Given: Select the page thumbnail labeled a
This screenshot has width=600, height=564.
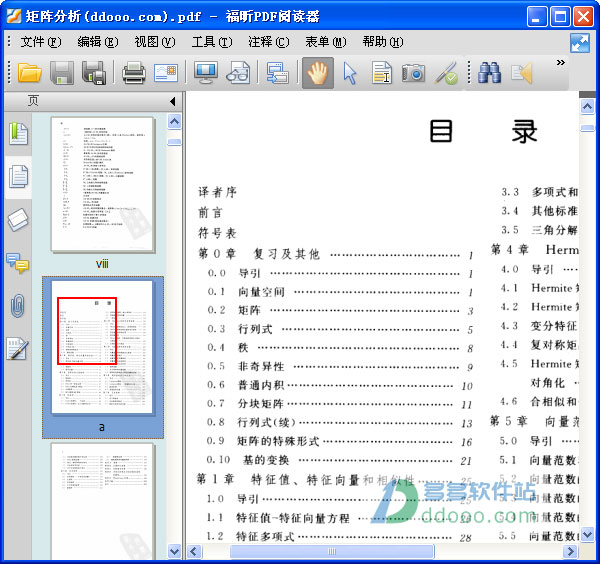Looking at the screenshot, I should tap(103, 347).
